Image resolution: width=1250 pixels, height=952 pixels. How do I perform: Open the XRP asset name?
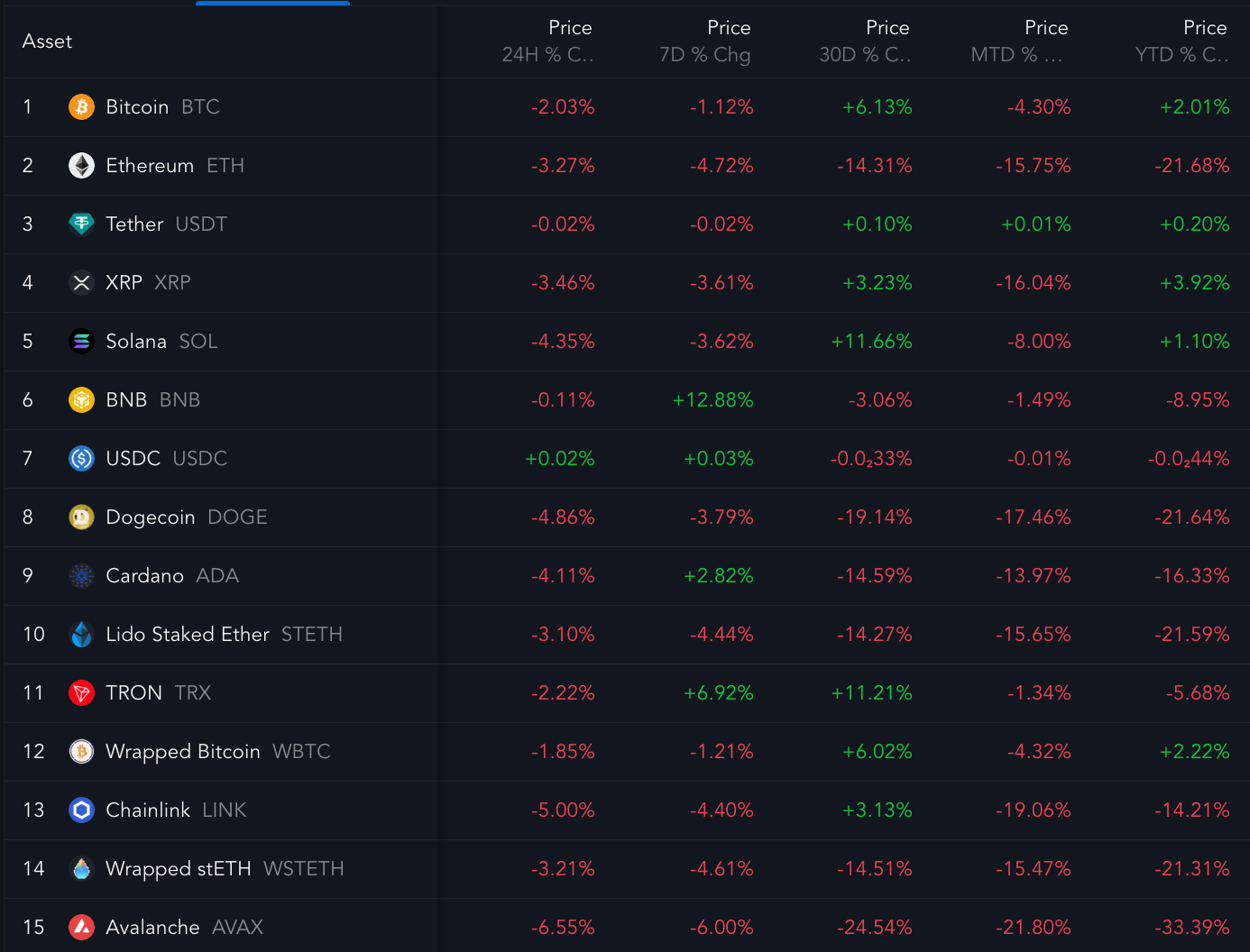pos(148,283)
